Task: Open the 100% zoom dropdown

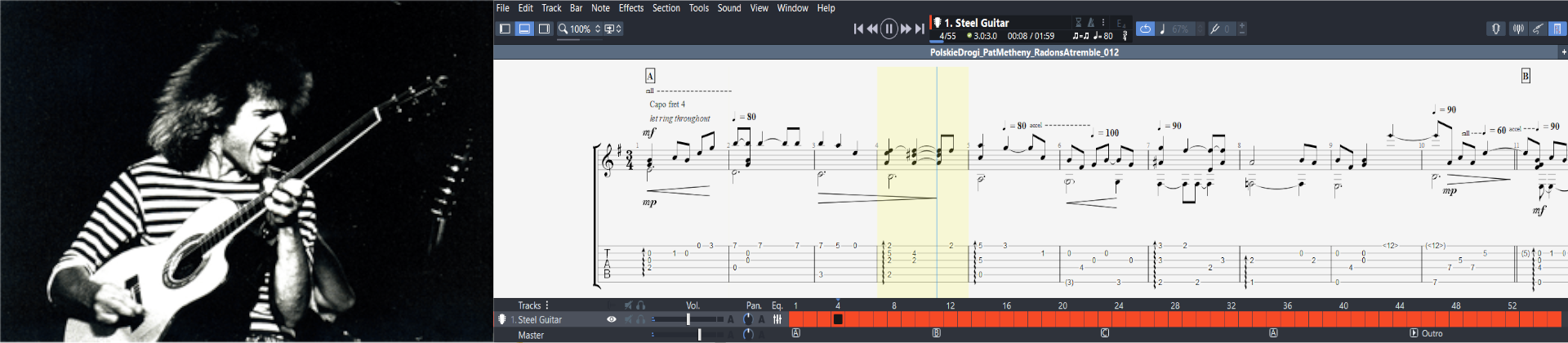Action: click(580, 29)
